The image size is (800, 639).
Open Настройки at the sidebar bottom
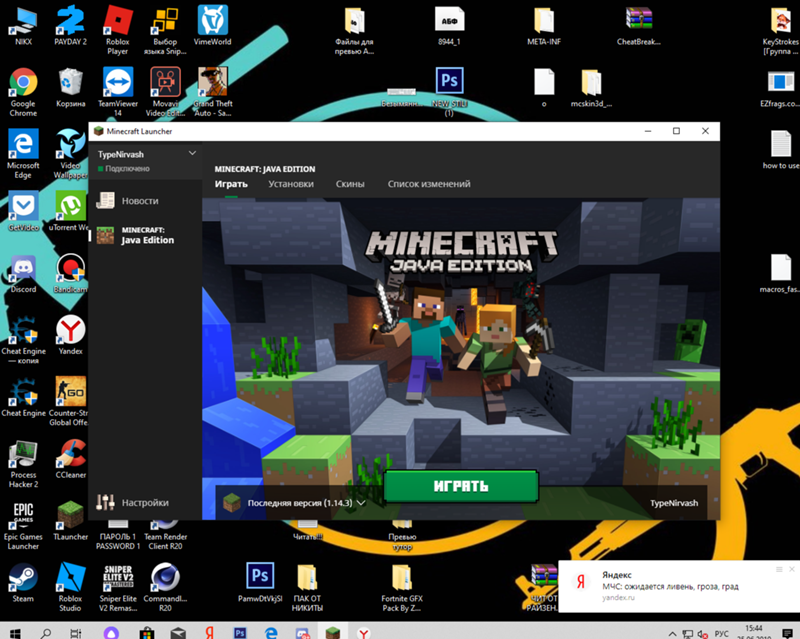[144, 503]
